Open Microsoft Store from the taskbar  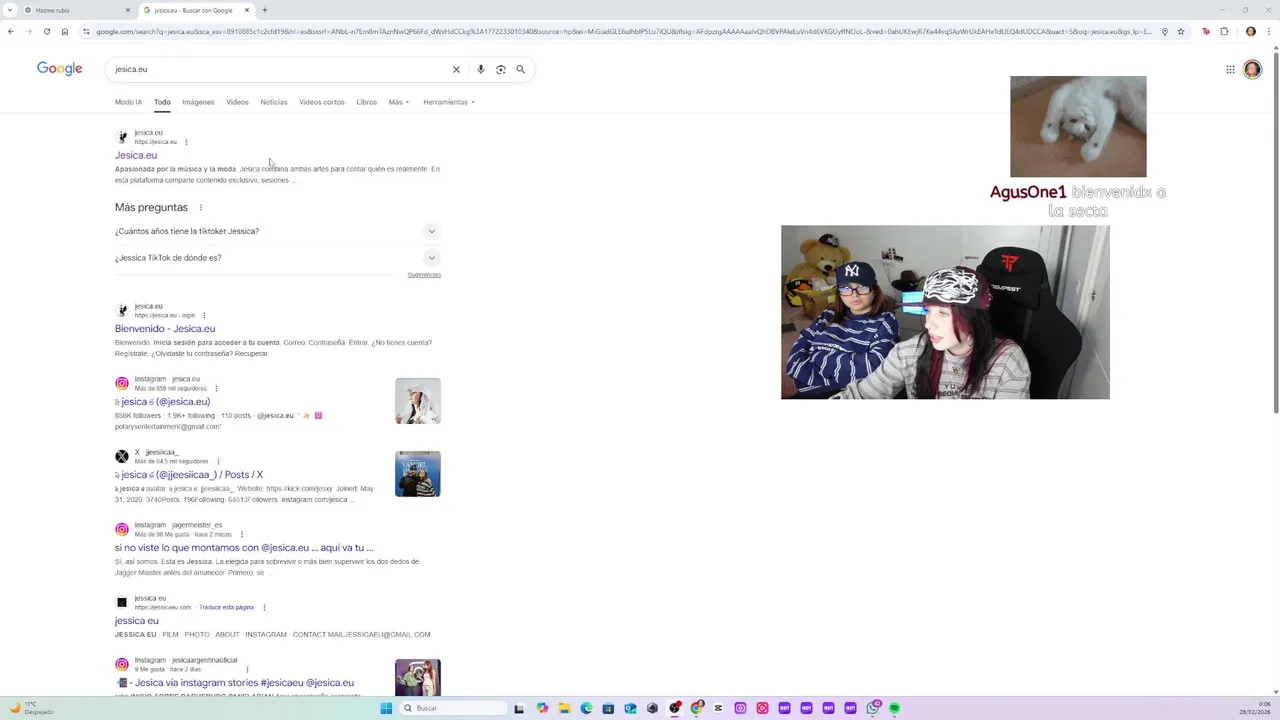point(608,708)
